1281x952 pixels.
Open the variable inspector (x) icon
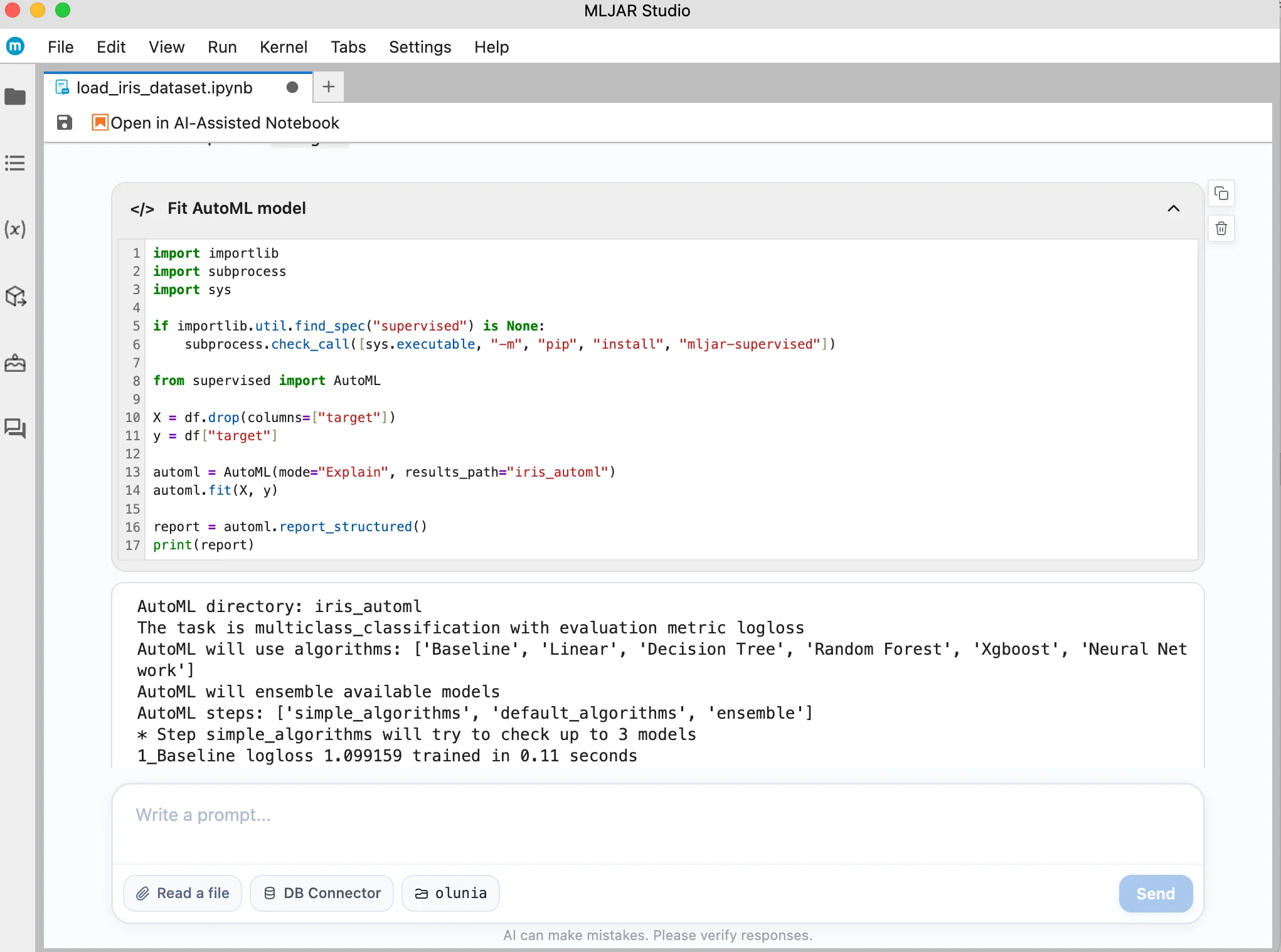coord(15,230)
